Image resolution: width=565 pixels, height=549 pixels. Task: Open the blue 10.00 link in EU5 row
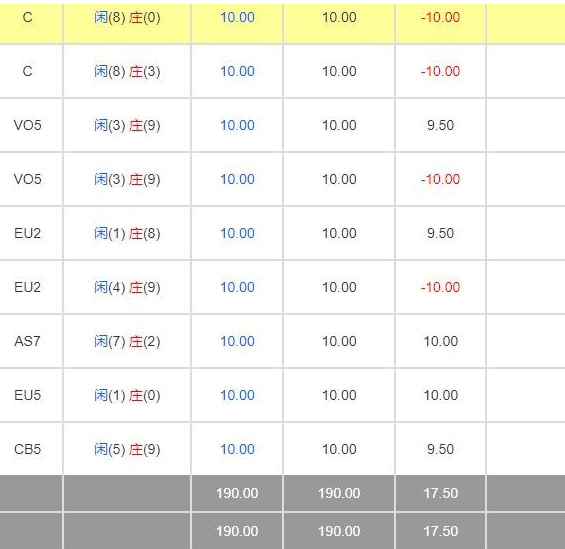(x=237, y=395)
